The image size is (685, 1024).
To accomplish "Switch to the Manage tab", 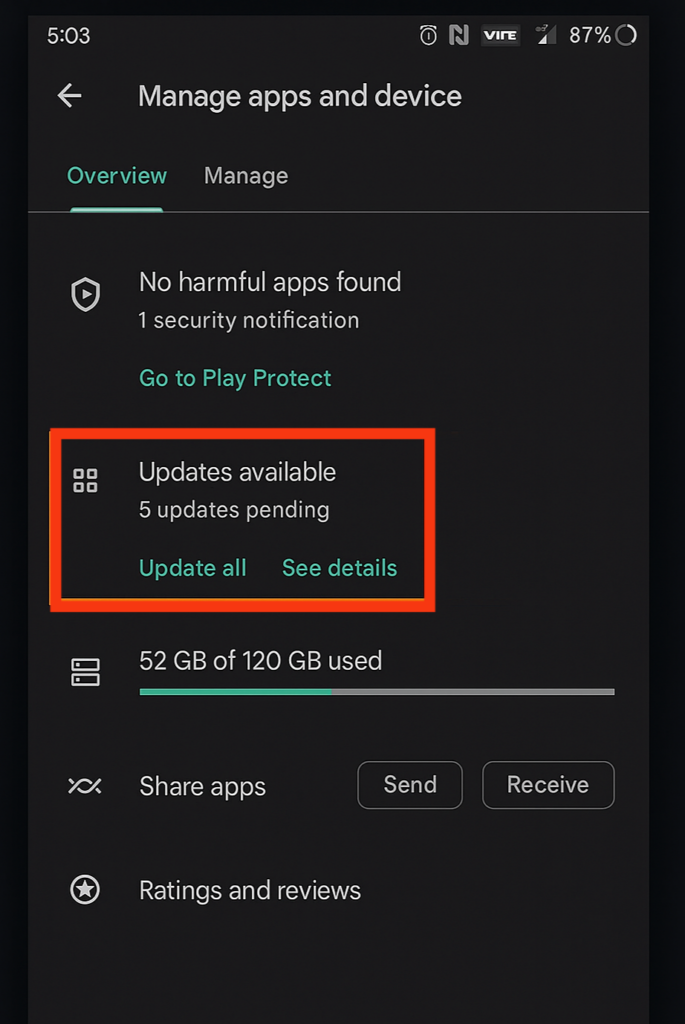I will click(x=246, y=176).
